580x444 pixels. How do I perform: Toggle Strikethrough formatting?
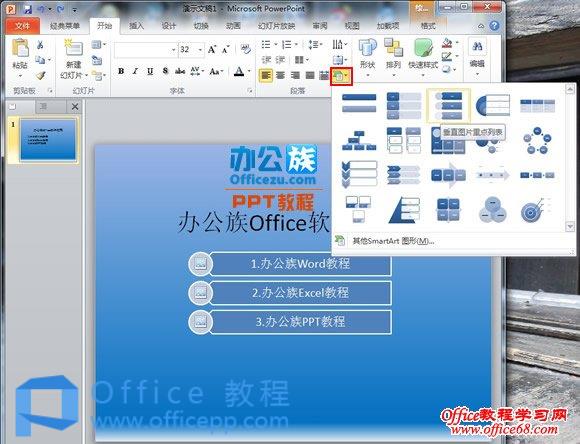pos(180,71)
